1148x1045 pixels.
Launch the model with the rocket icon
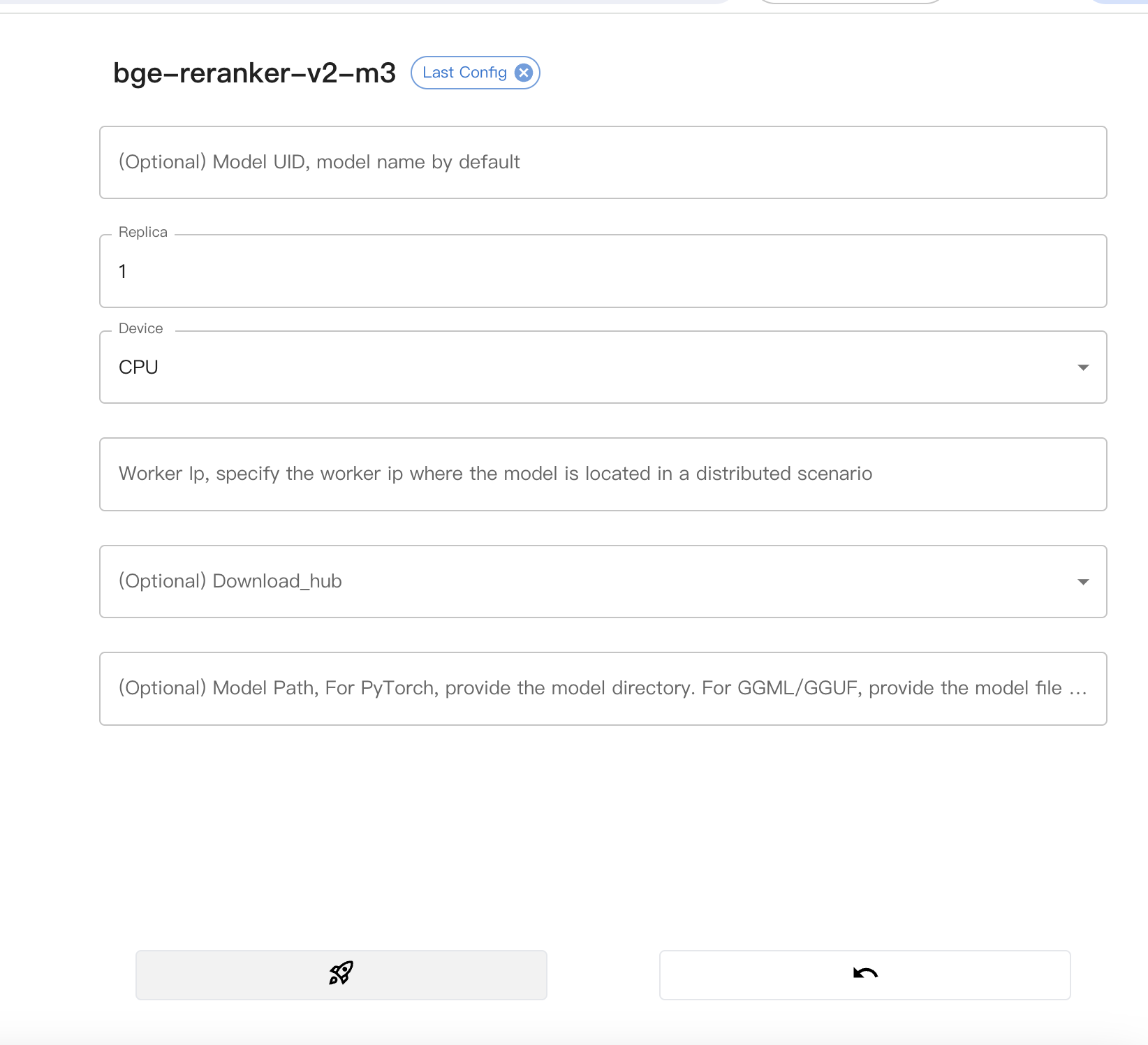(x=341, y=974)
